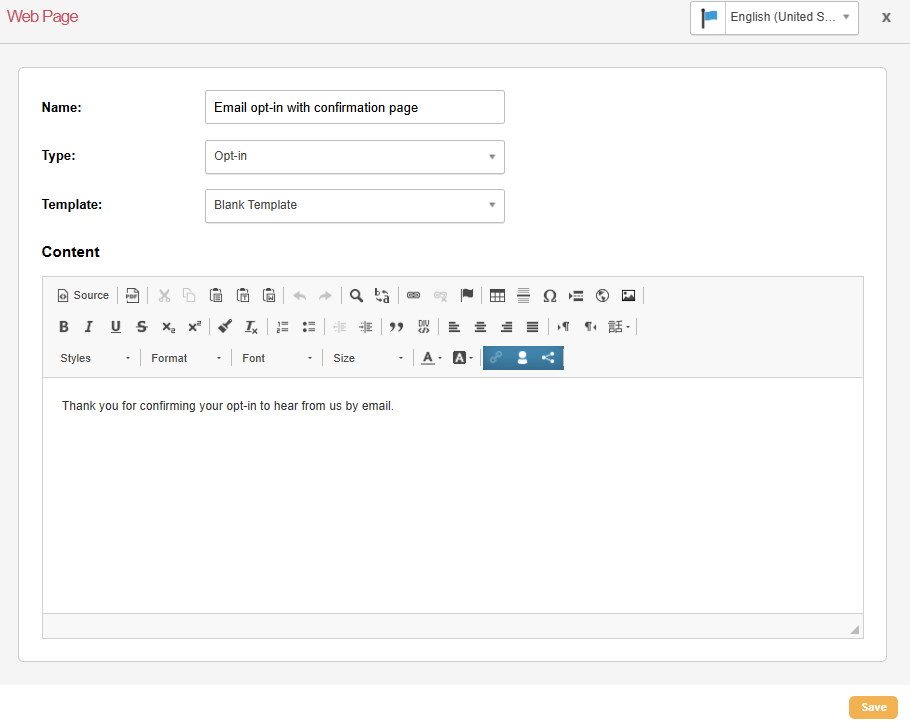Viewport: 910px width, 724px height.
Task: Click the Insert Link icon
Action: (x=413, y=296)
